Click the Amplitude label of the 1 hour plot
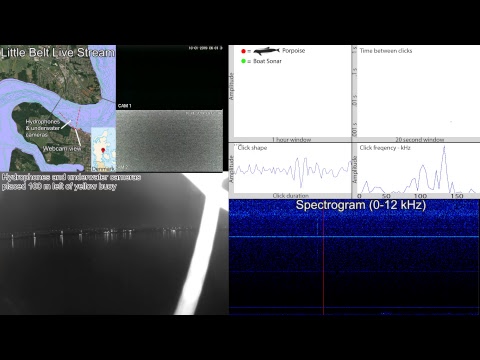480x360 pixels. pos(231,87)
